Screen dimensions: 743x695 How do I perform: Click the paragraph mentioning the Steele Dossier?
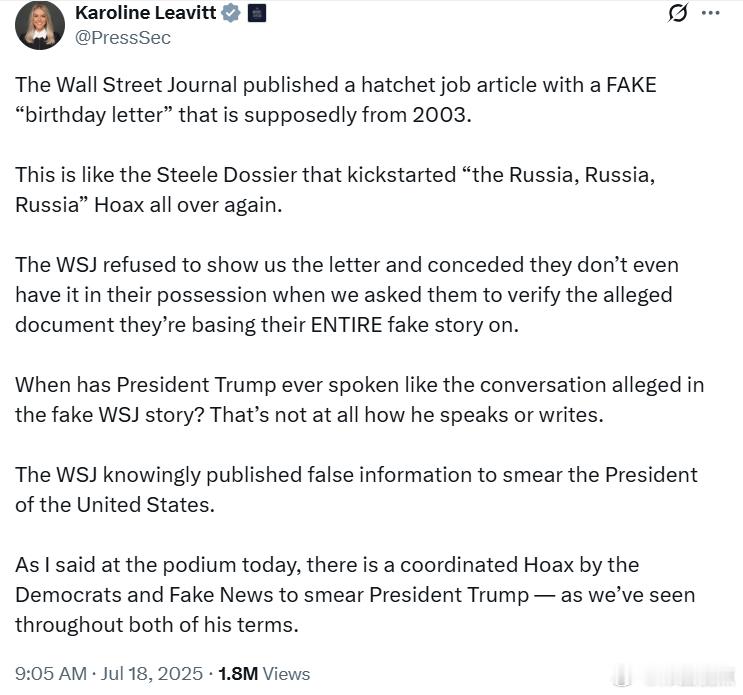(x=335, y=190)
